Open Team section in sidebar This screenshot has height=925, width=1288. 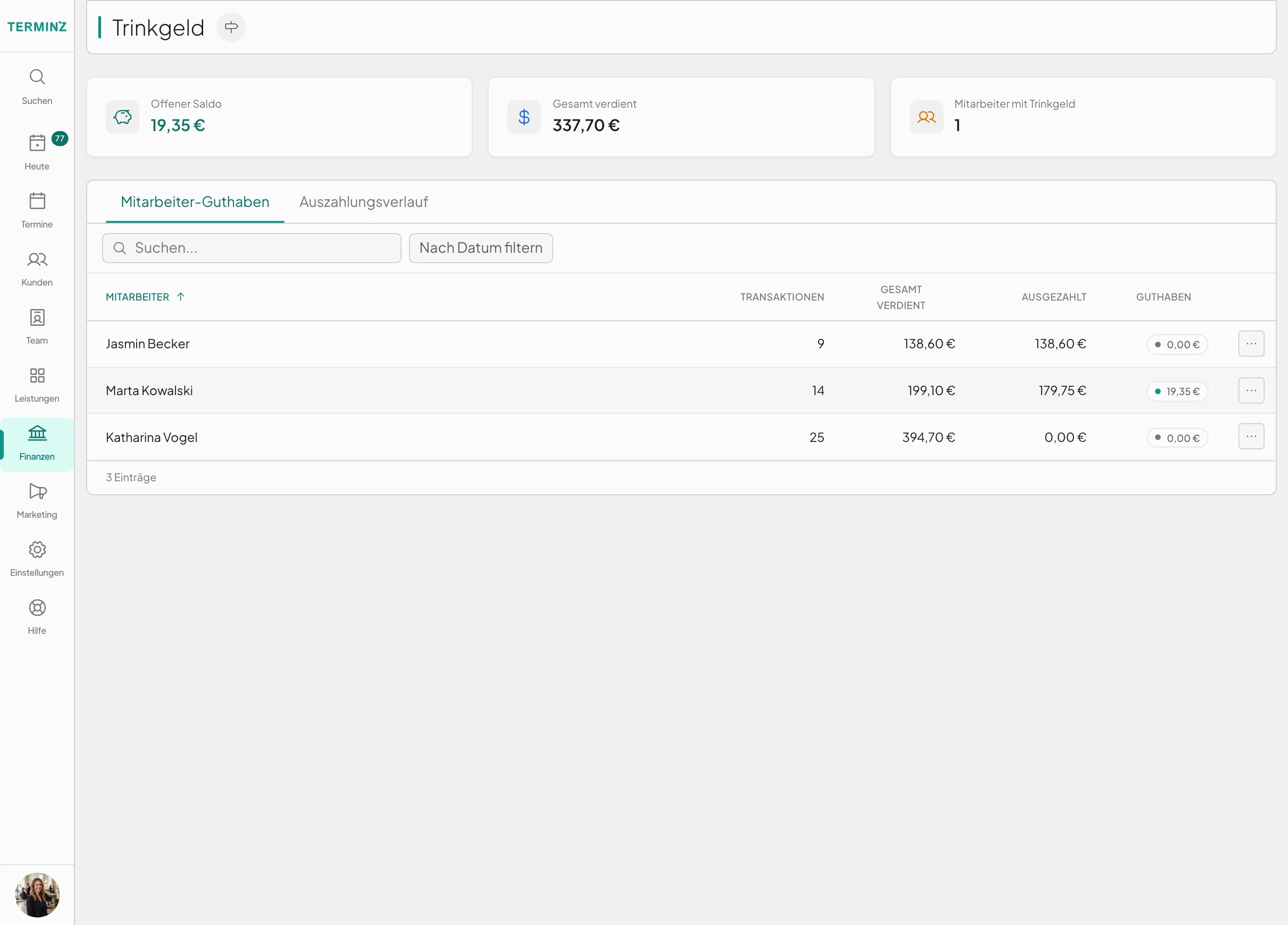pos(37,327)
